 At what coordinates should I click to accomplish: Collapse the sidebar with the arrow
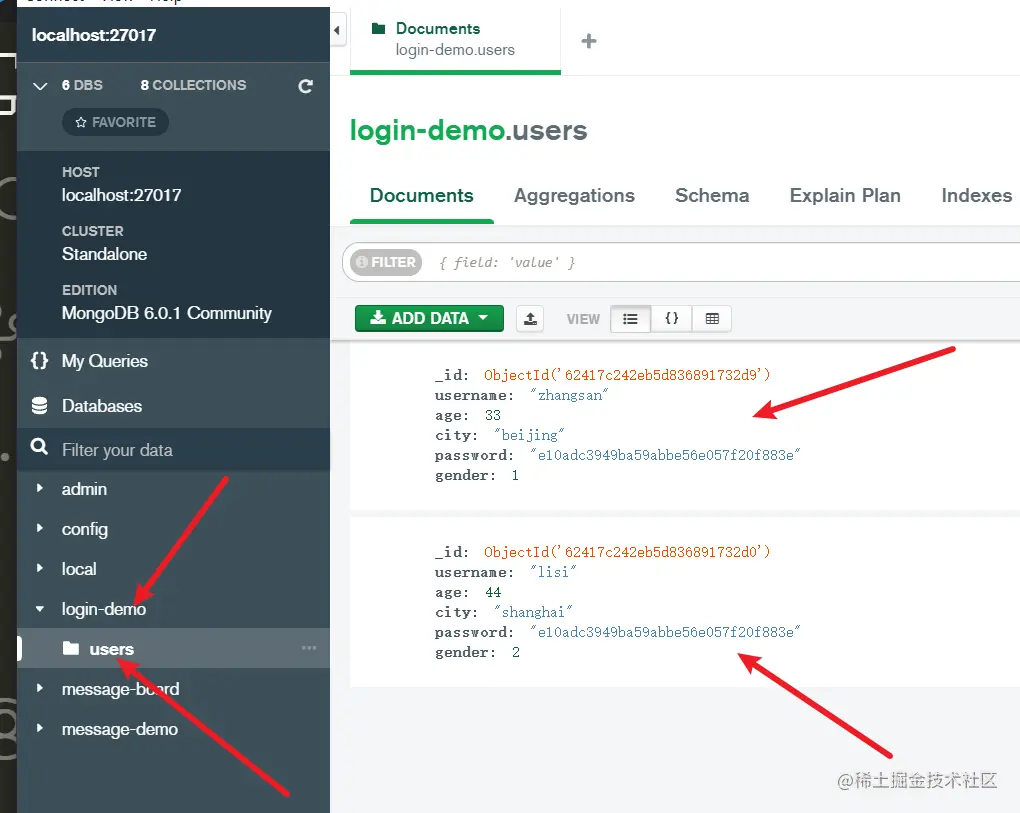tap(337, 30)
